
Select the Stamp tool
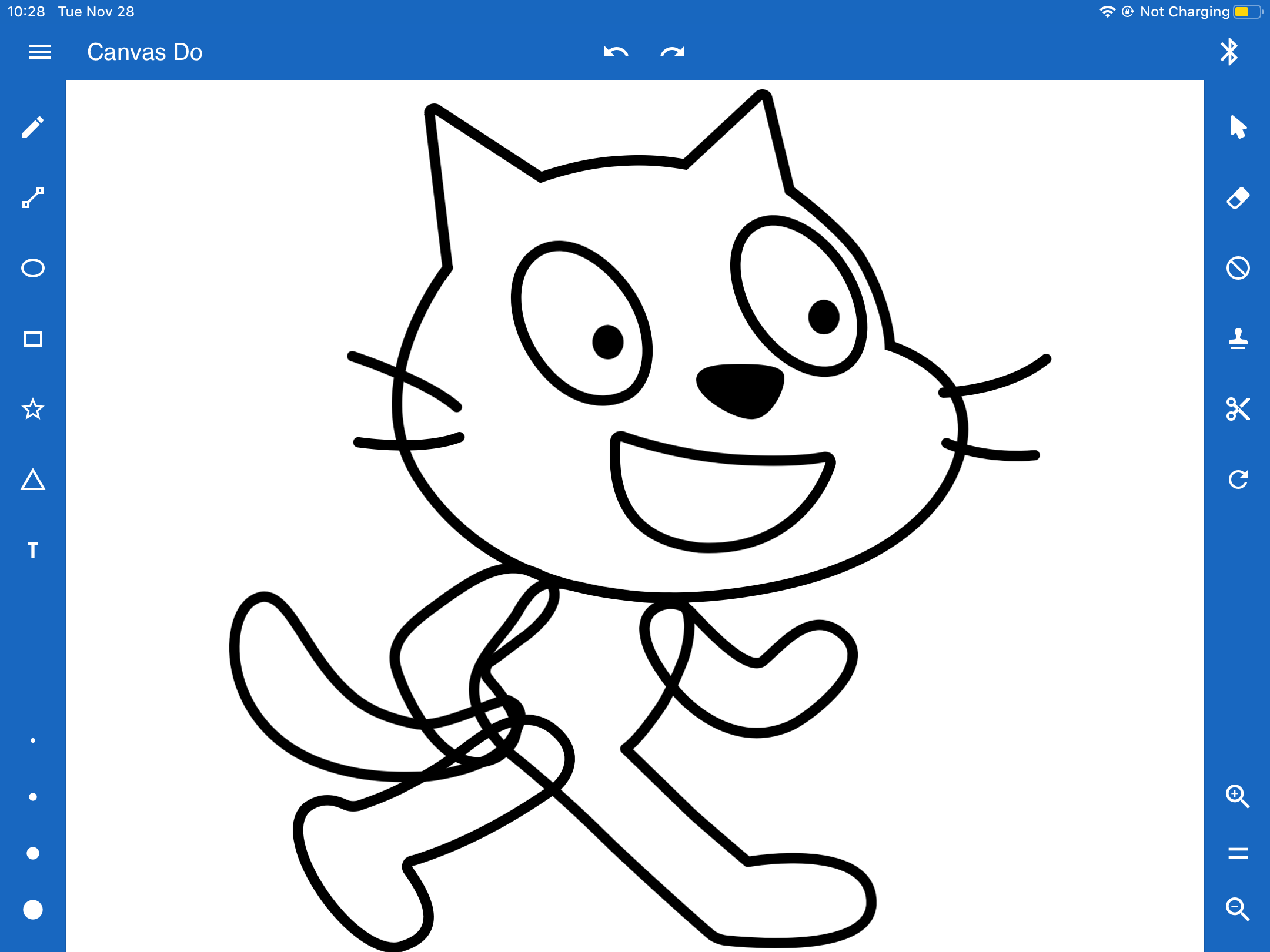pos(1238,338)
